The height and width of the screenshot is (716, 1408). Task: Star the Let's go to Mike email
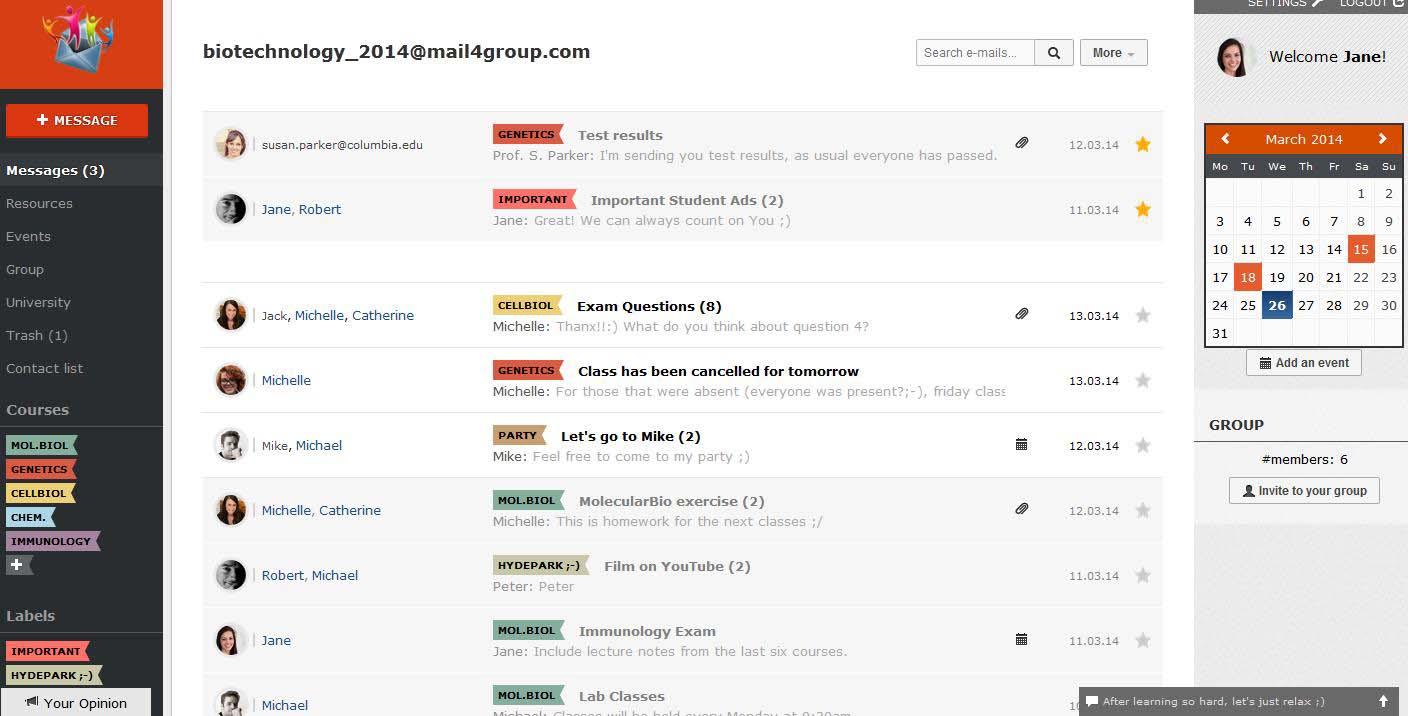(x=1143, y=445)
